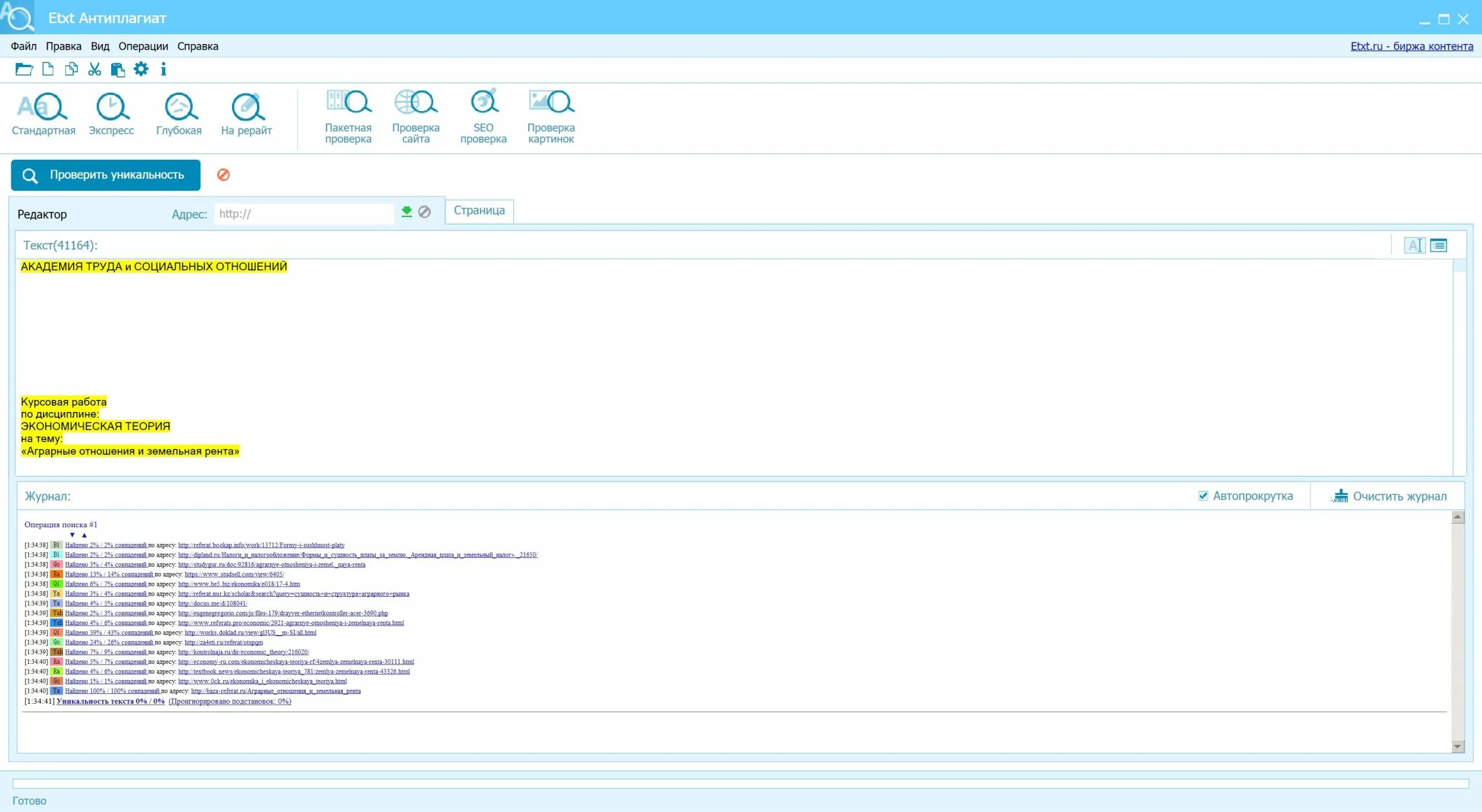Show program info via the 'i' icon
This screenshot has height=812, width=1482.
point(163,69)
